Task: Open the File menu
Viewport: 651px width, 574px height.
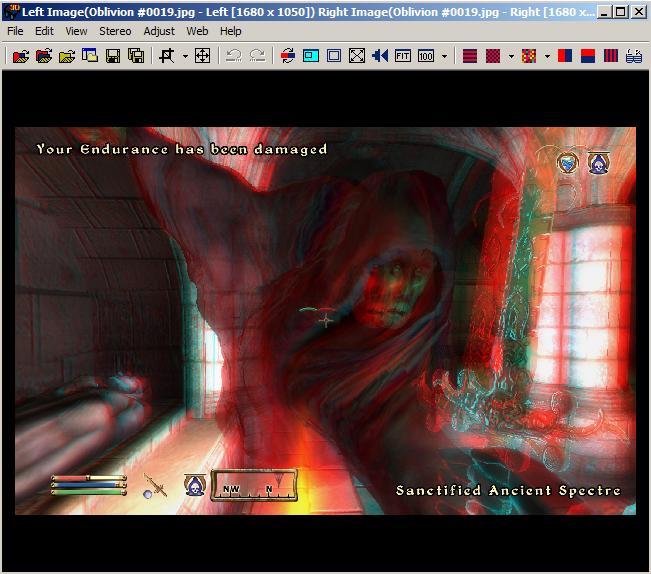Action: (x=15, y=31)
